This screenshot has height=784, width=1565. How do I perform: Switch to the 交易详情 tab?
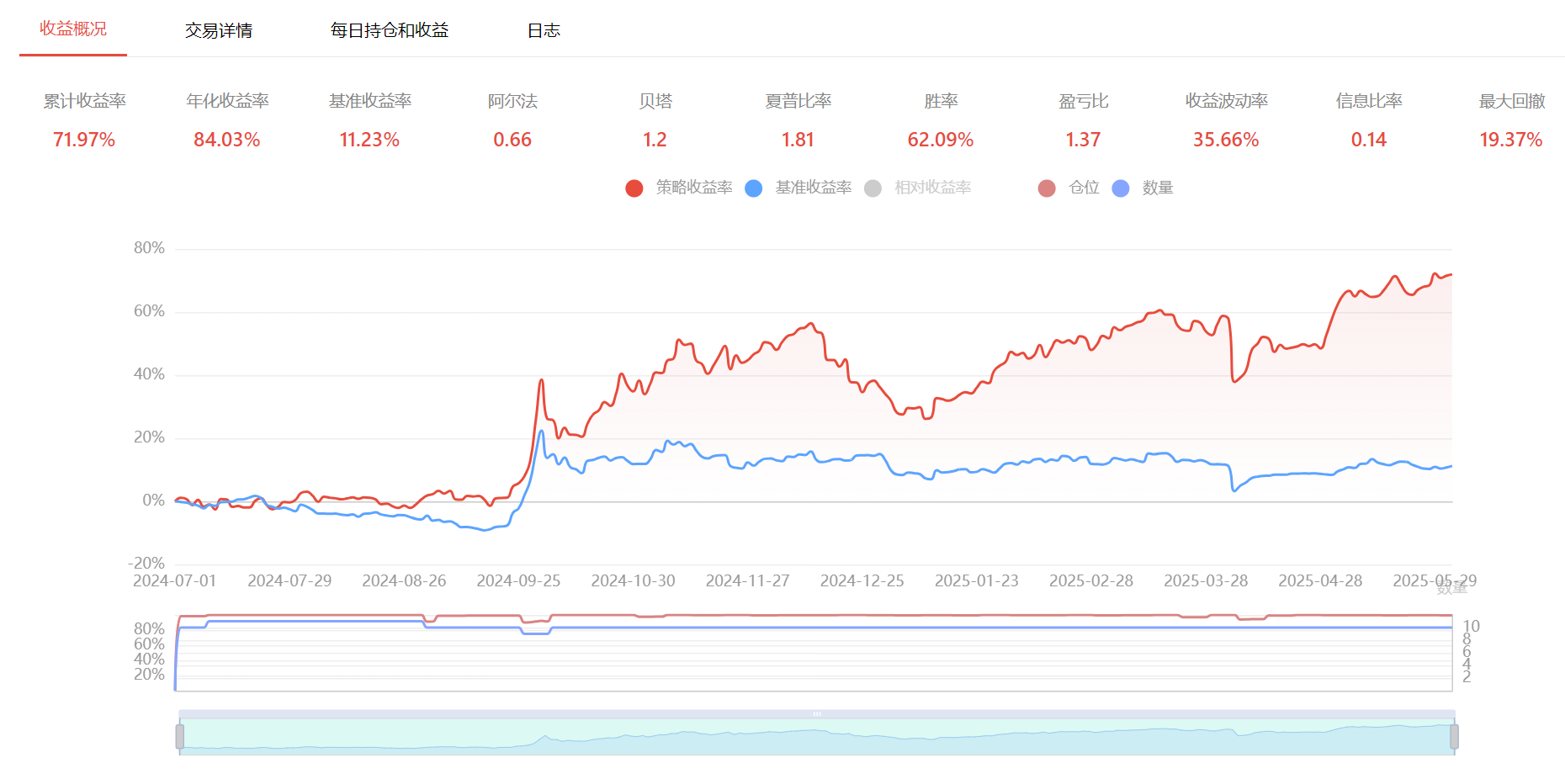tap(219, 30)
